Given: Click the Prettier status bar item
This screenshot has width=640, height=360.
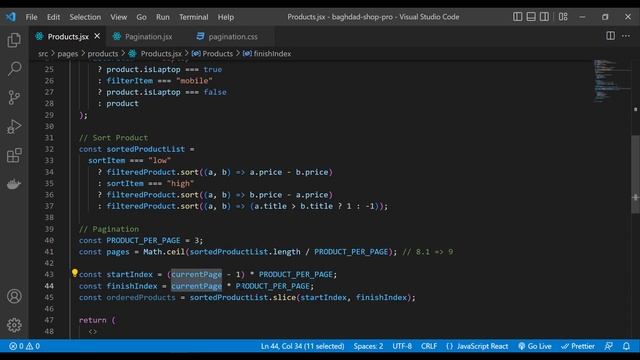Looking at the screenshot, I should coord(578,346).
